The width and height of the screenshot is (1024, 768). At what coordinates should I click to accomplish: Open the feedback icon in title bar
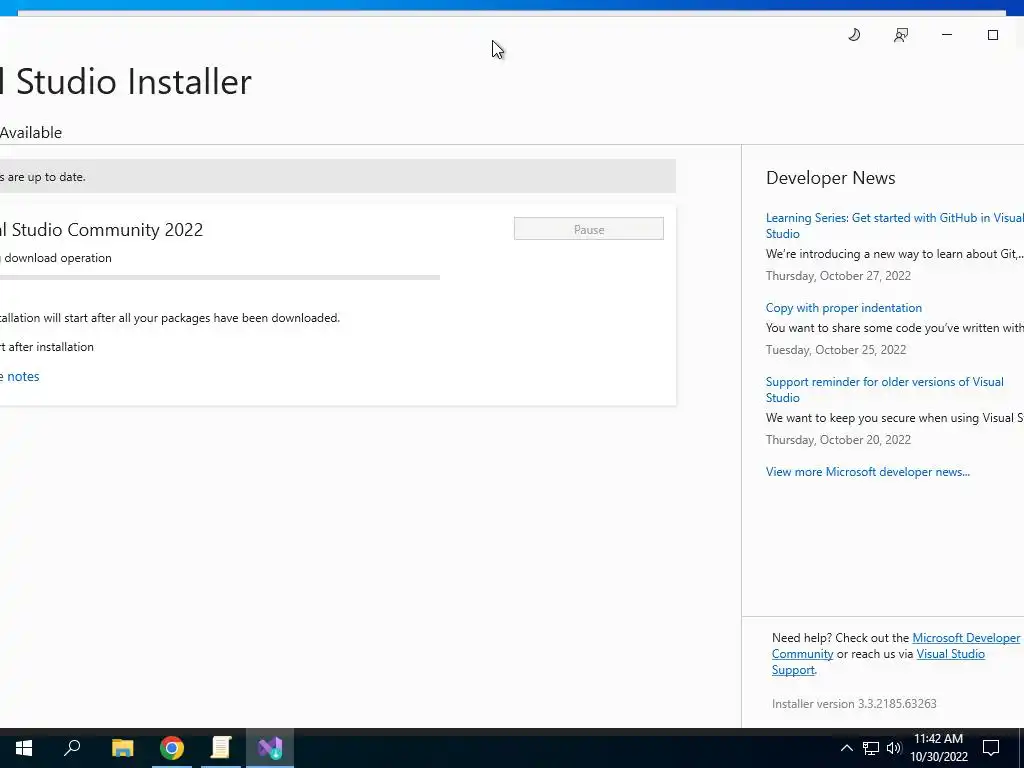click(901, 35)
